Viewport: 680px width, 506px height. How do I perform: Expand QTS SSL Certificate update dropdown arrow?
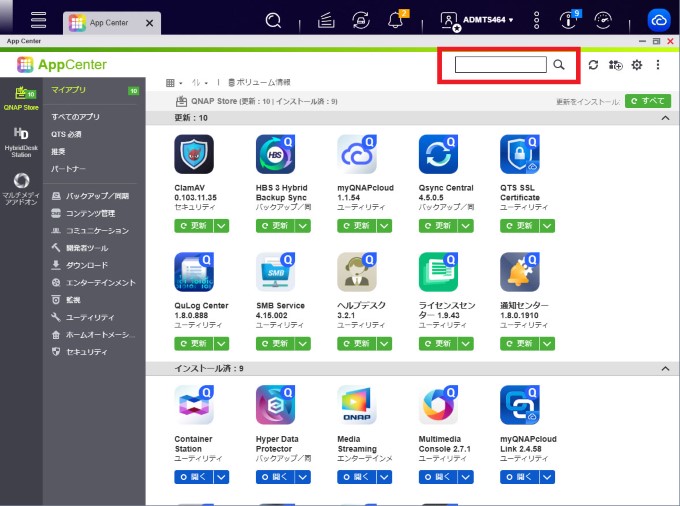tap(547, 226)
